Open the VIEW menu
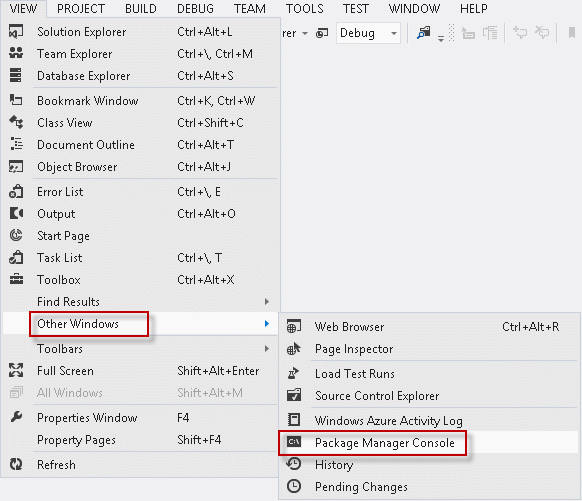The image size is (582, 501). (x=23, y=8)
